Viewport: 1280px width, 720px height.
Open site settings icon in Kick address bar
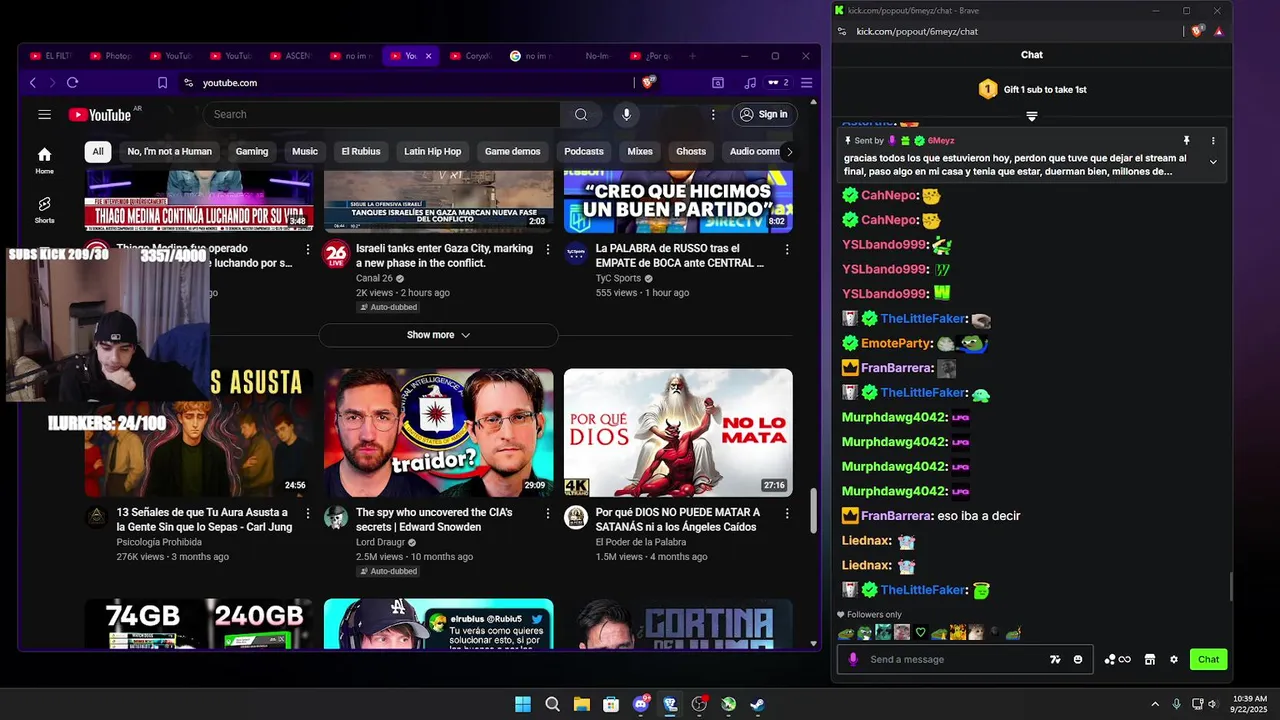pos(842,31)
